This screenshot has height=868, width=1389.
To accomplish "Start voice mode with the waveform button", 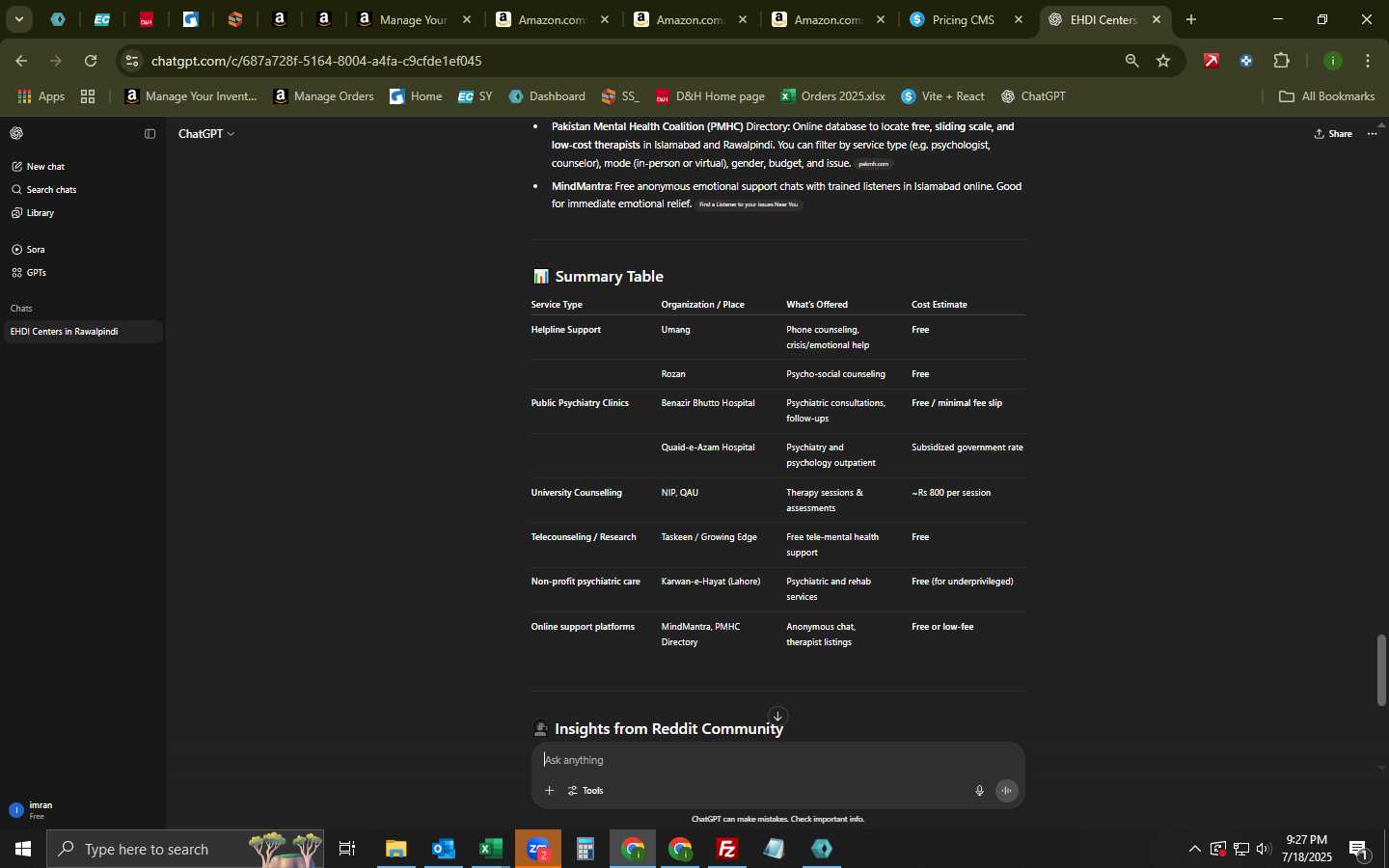I will click(1007, 791).
